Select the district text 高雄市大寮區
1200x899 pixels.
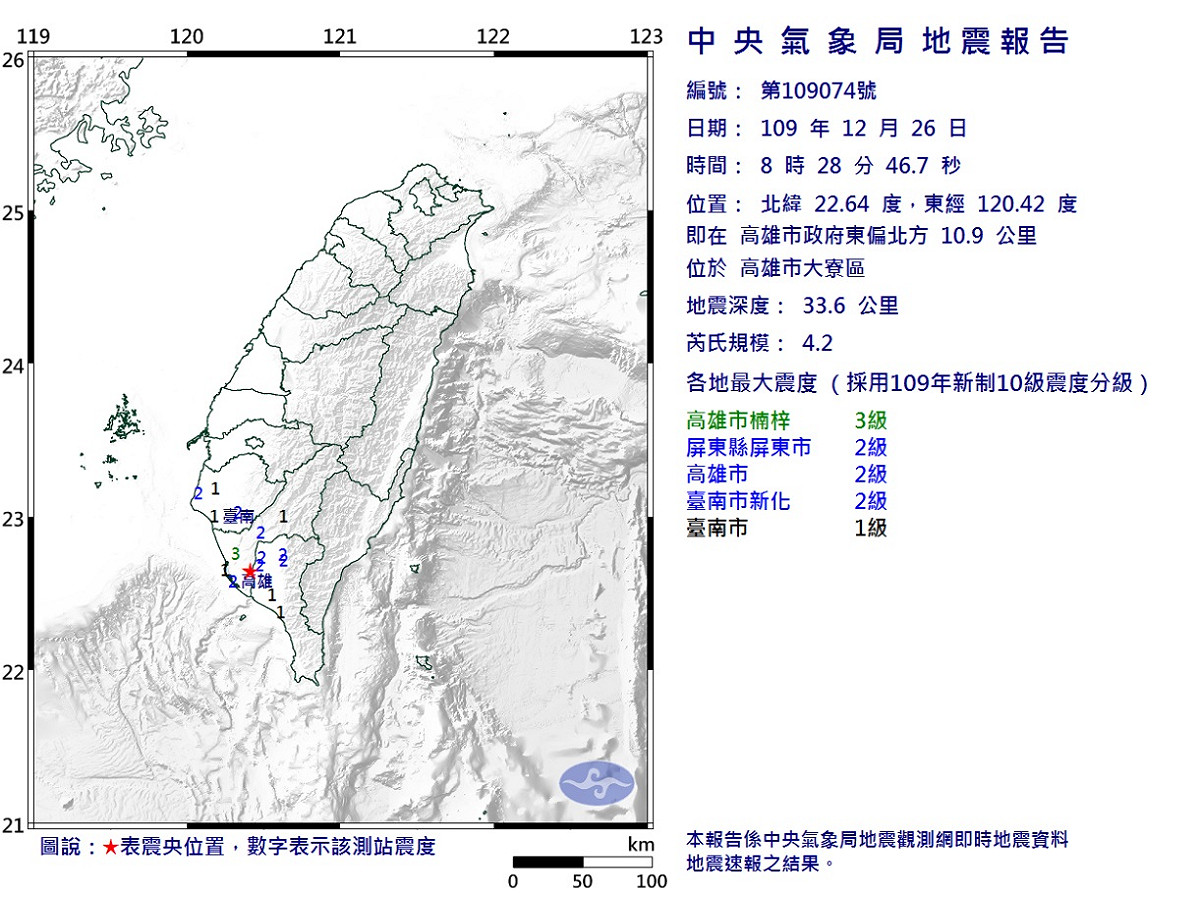[x=803, y=268]
